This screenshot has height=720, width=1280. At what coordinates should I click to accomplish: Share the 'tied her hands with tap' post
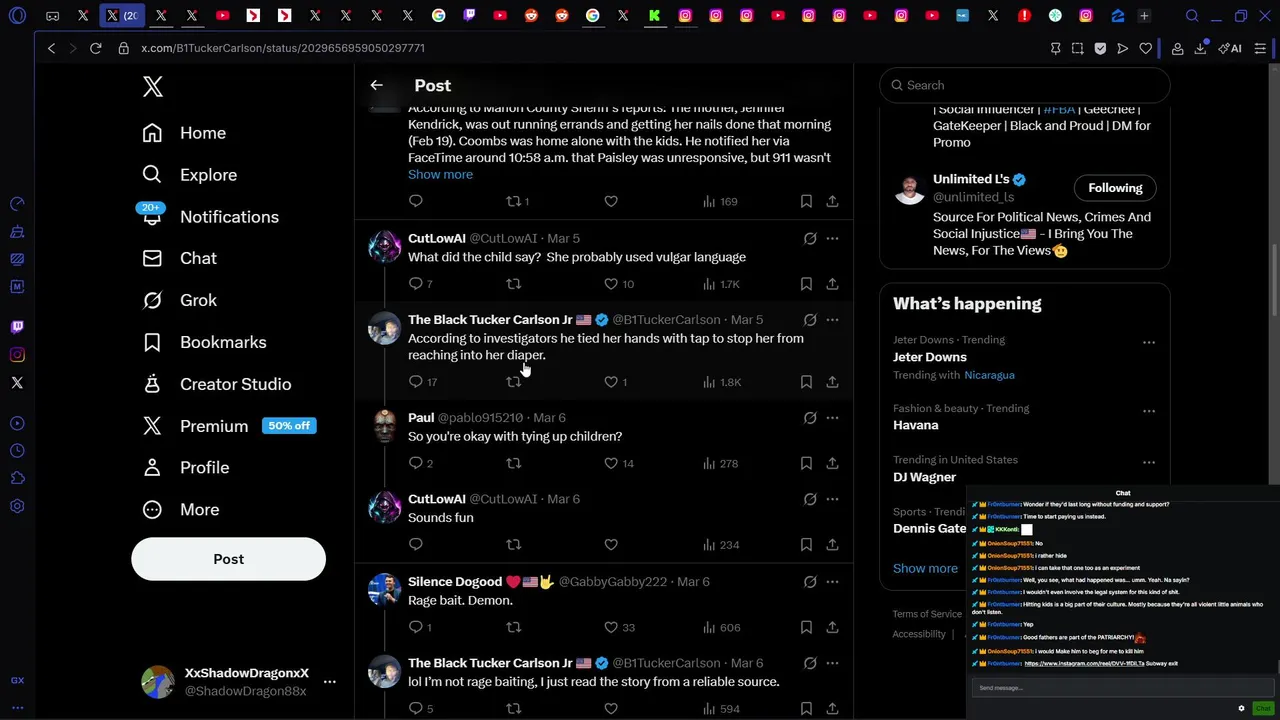tap(832, 382)
